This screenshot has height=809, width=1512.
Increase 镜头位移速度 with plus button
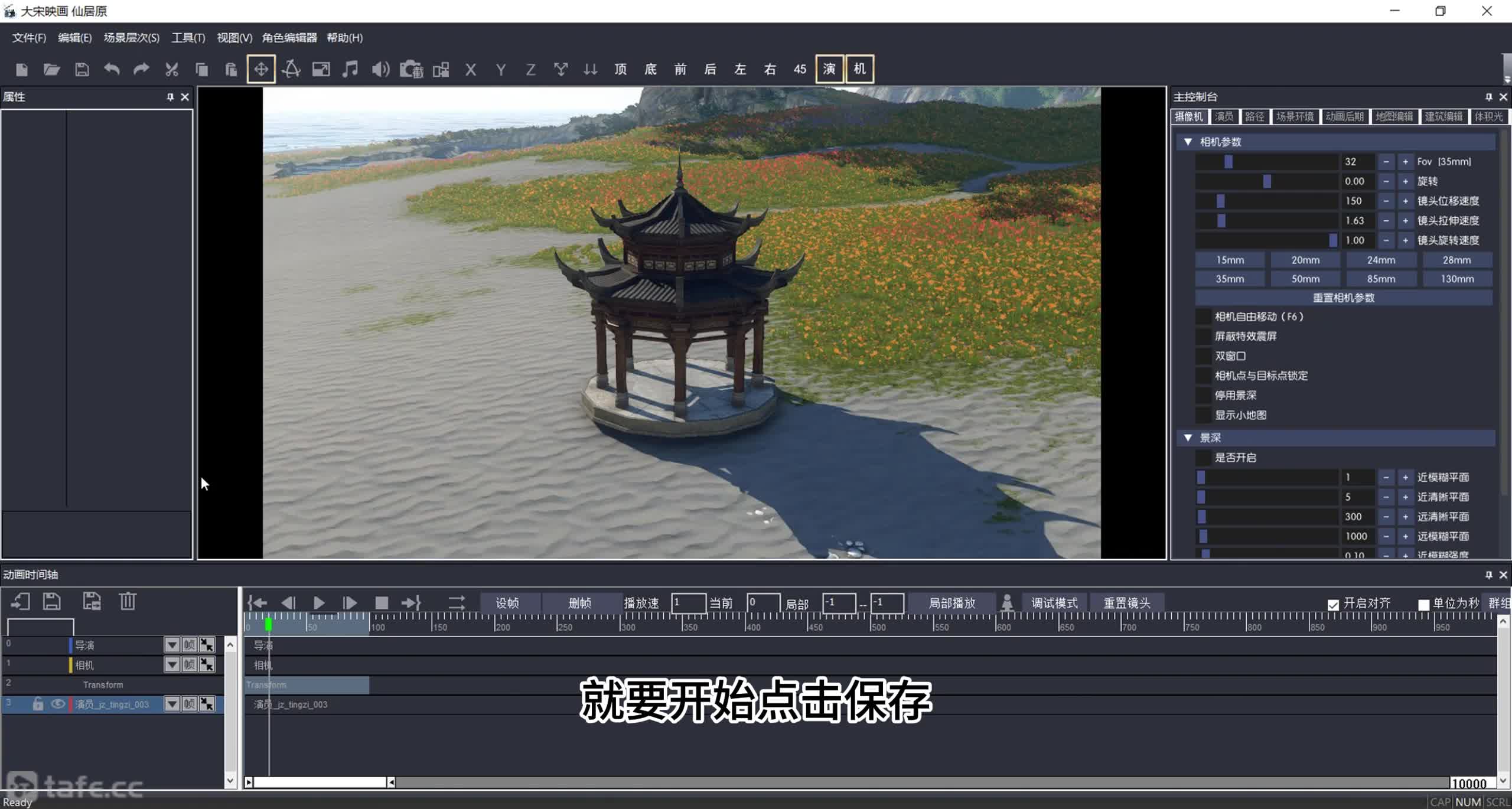(x=1406, y=201)
